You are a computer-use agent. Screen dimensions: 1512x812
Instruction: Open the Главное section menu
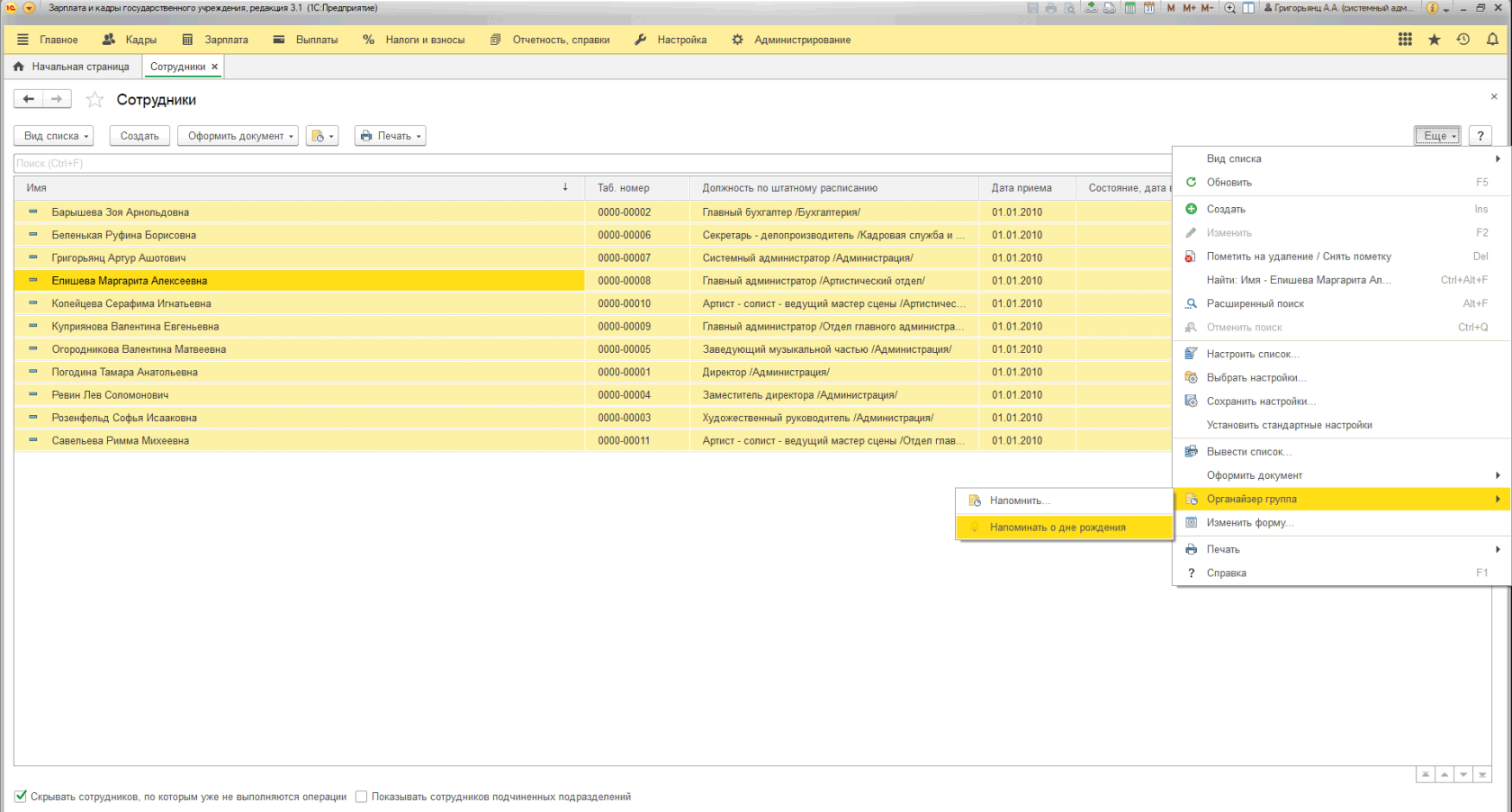tap(49, 40)
